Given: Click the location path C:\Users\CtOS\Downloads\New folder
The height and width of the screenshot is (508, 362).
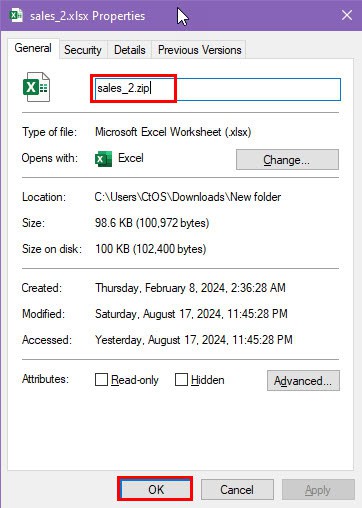Looking at the screenshot, I should tap(188, 197).
